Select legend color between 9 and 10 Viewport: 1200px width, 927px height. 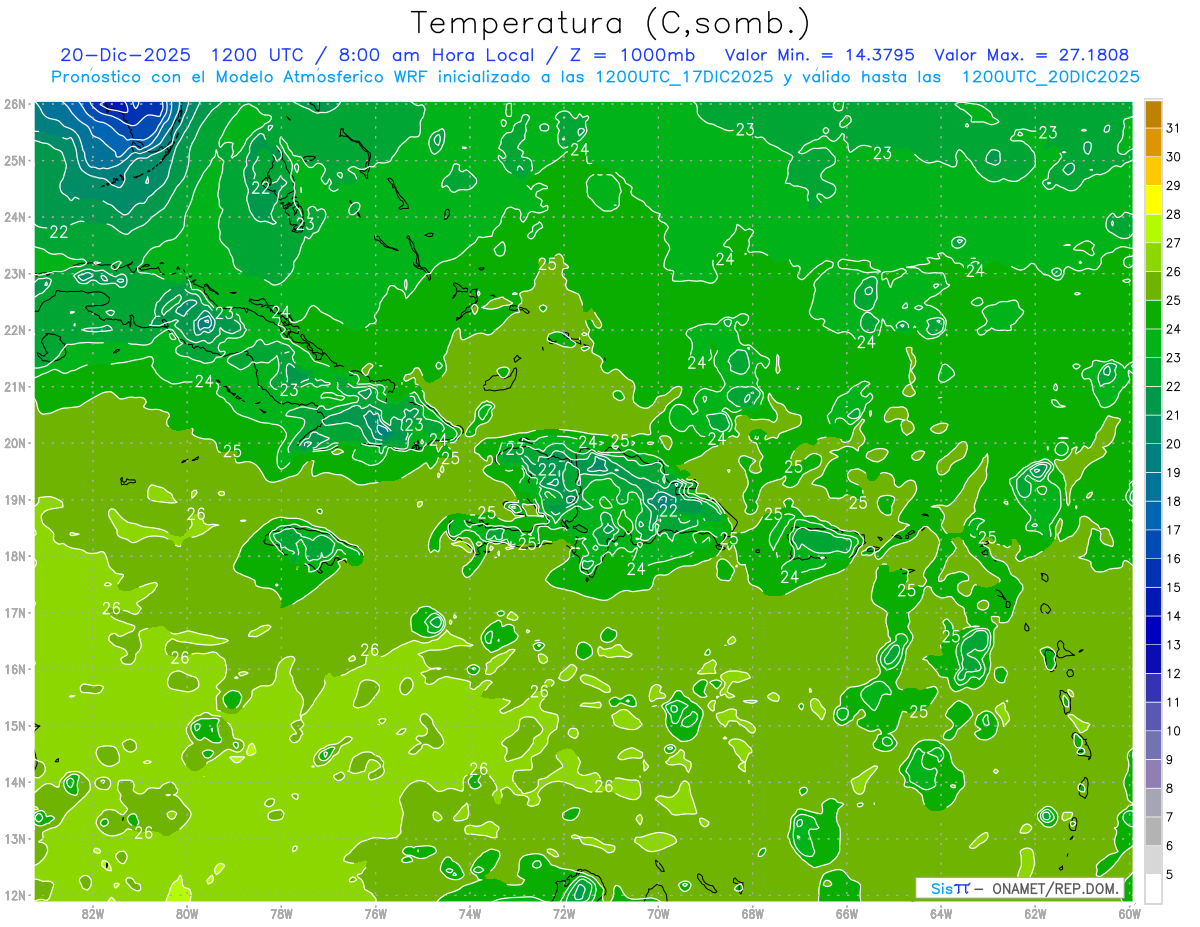(x=1153, y=745)
